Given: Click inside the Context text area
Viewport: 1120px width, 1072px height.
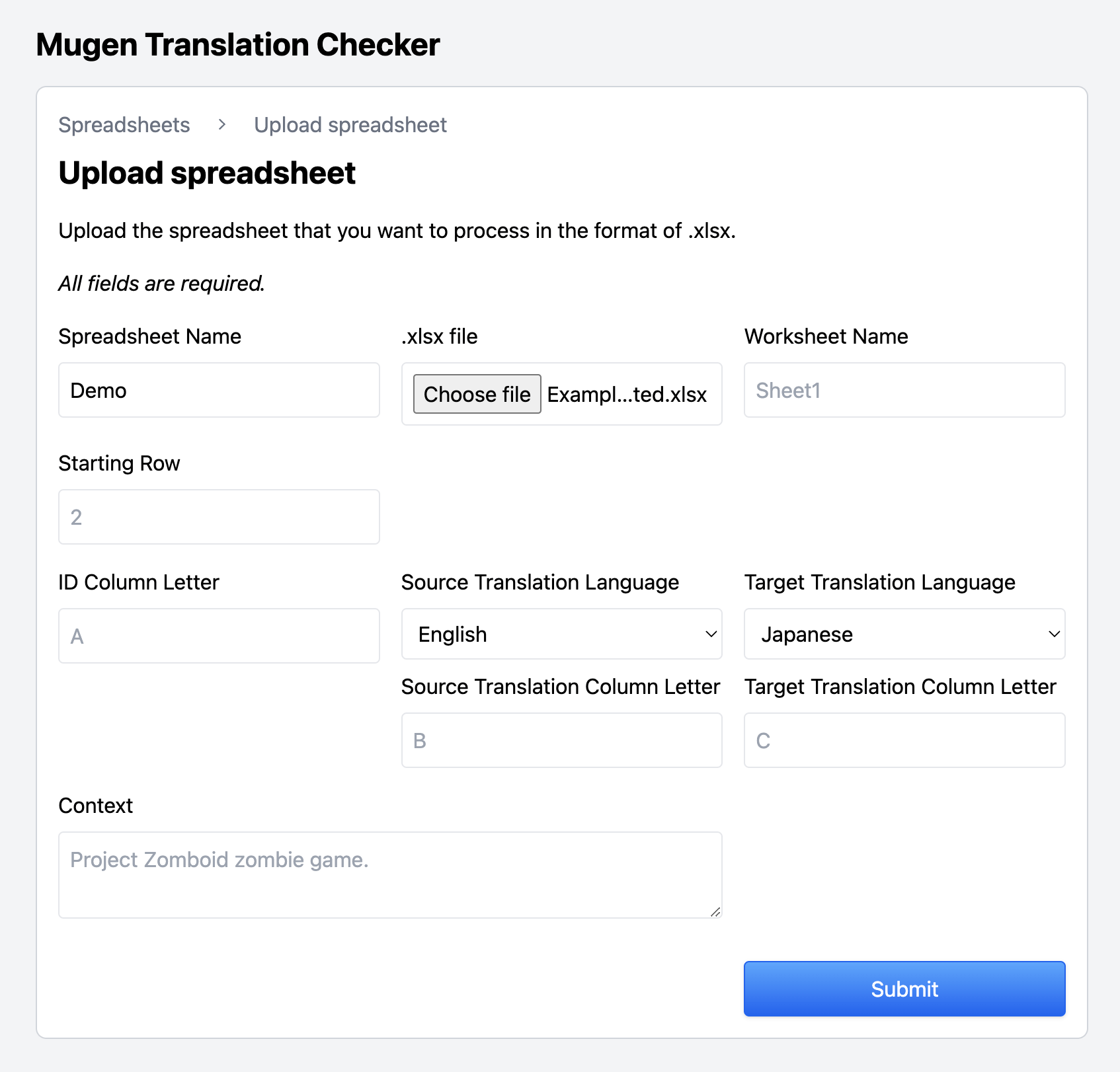Looking at the screenshot, I should [390, 874].
